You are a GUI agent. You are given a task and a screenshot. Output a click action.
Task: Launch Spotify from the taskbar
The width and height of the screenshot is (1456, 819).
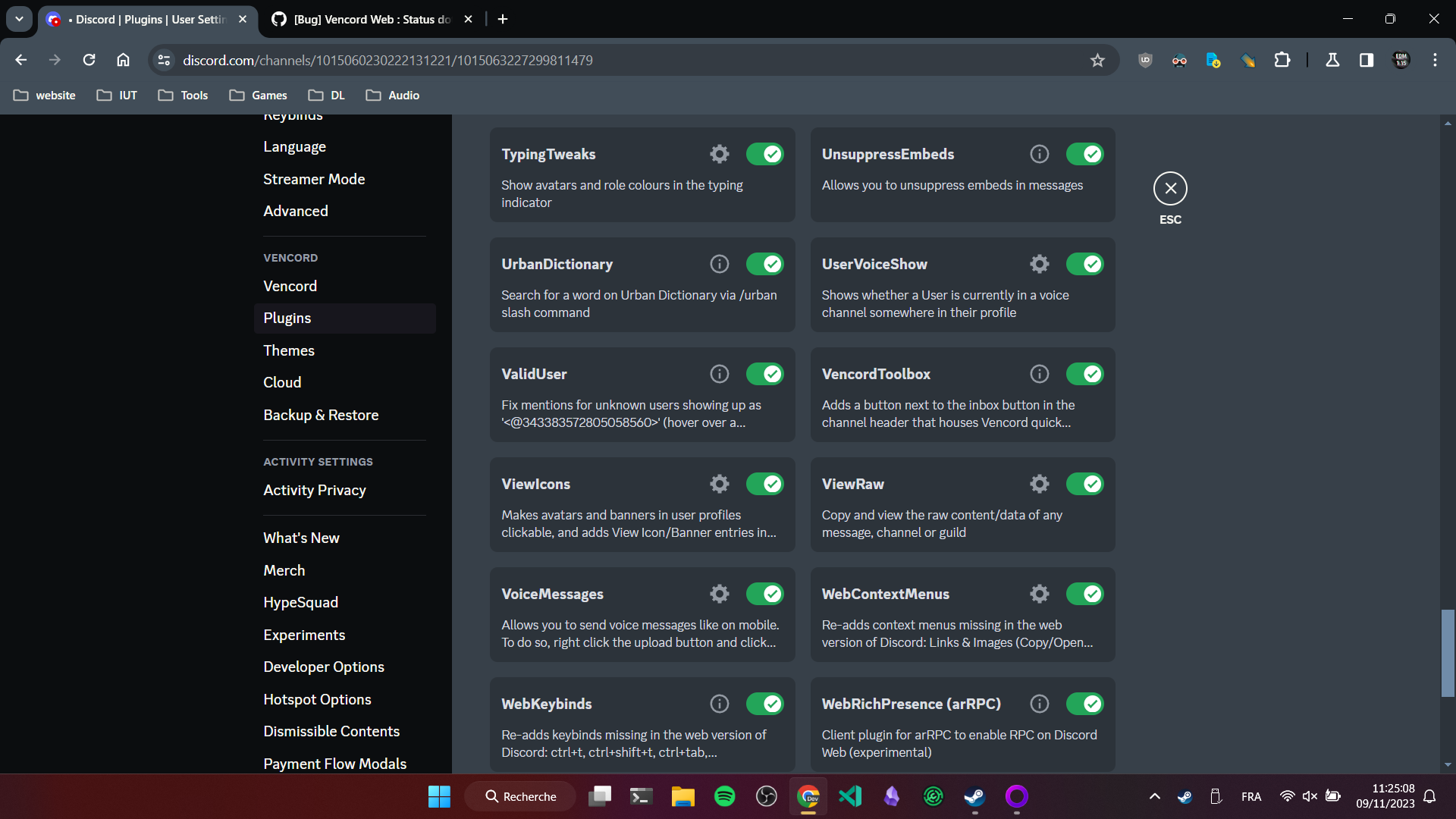(724, 796)
